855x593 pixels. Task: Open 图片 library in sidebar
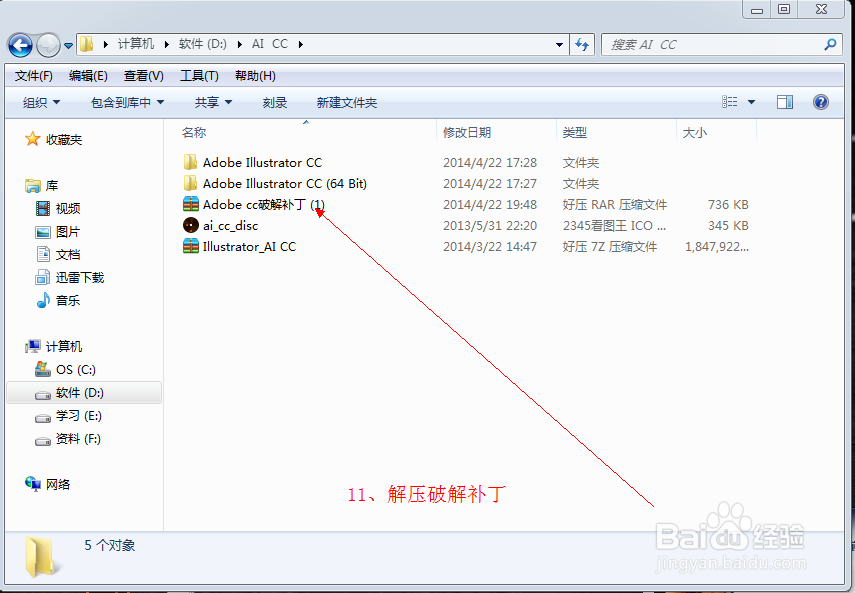tap(68, 232)
